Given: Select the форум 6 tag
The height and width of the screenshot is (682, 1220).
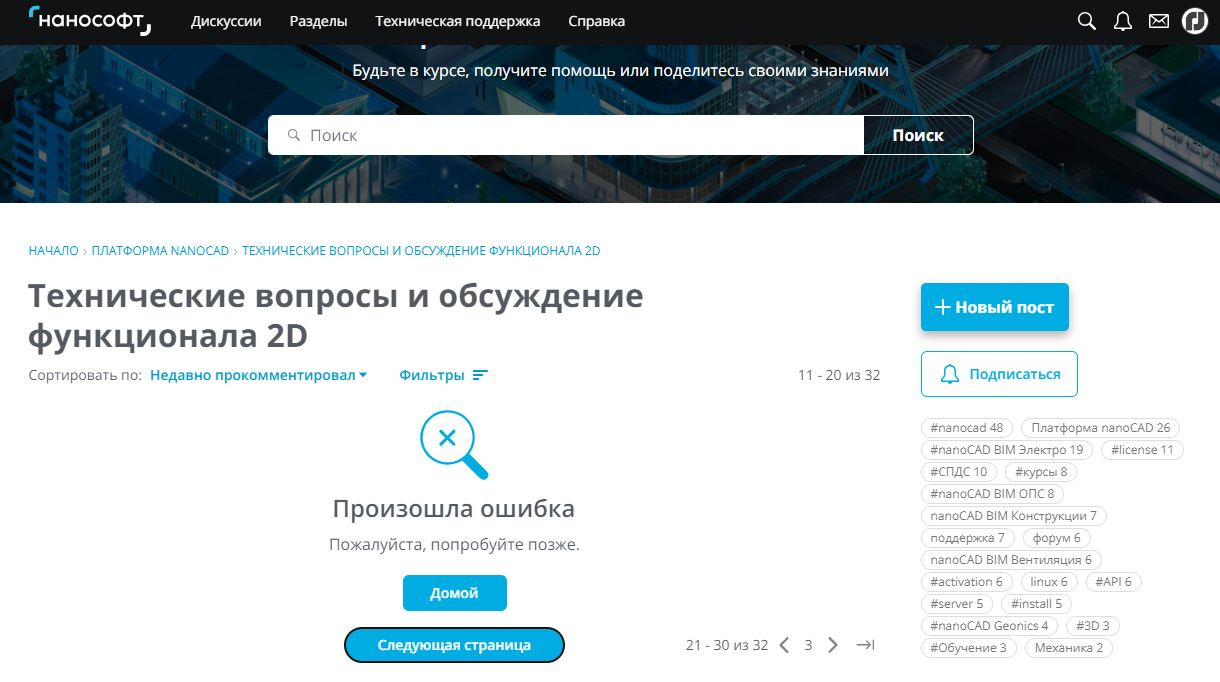Looking at the screenshot, I should 1057,538.
